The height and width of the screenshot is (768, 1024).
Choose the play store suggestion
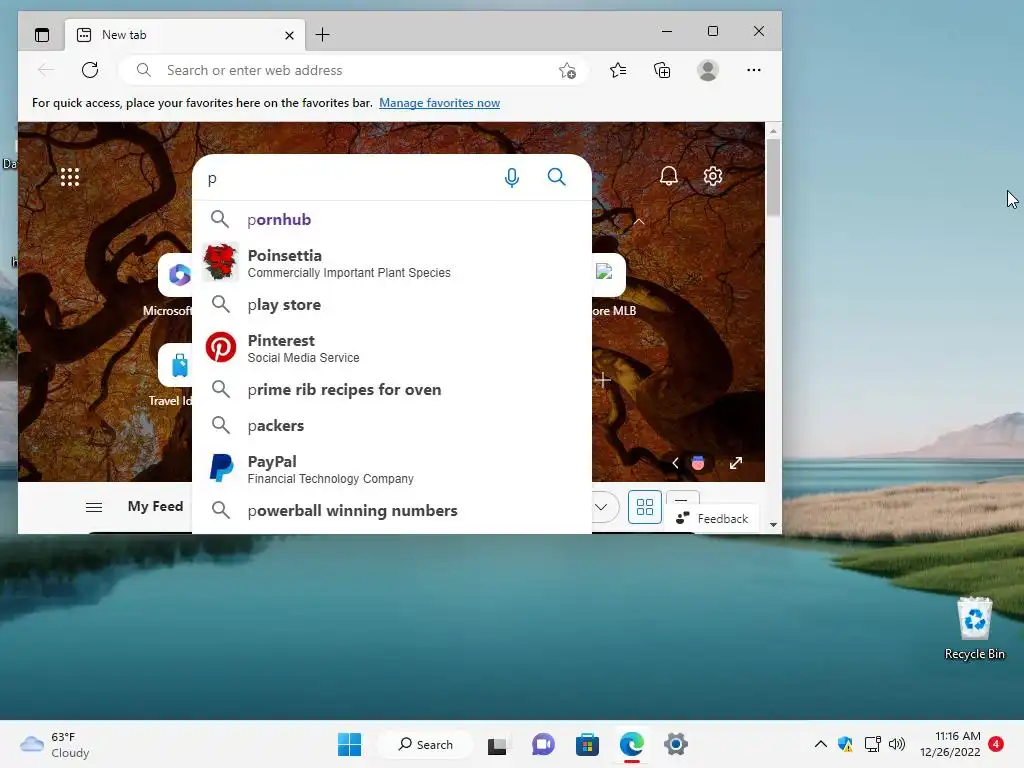(392, 304)
